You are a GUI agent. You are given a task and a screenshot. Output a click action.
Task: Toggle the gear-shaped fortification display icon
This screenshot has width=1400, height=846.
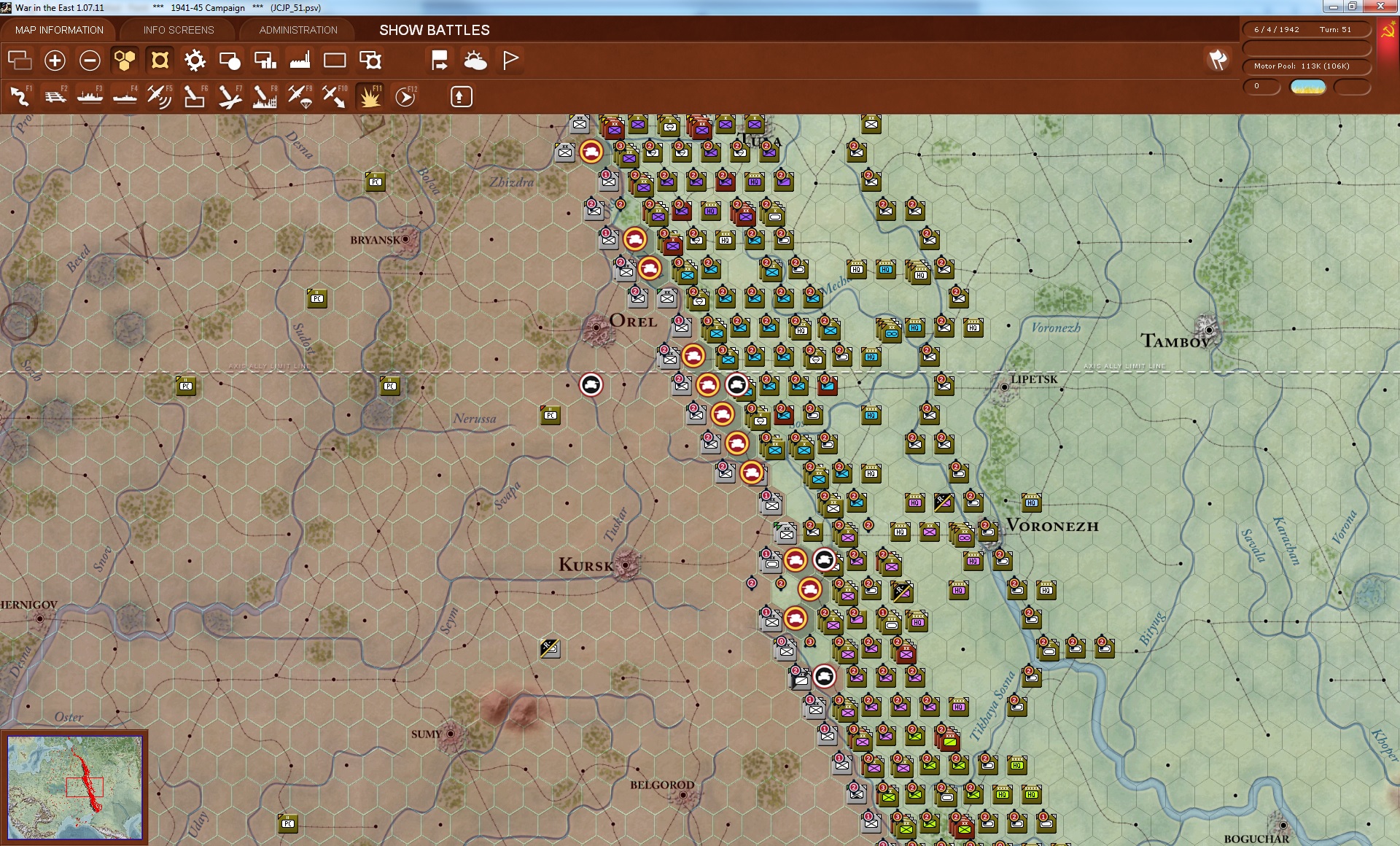195,61
